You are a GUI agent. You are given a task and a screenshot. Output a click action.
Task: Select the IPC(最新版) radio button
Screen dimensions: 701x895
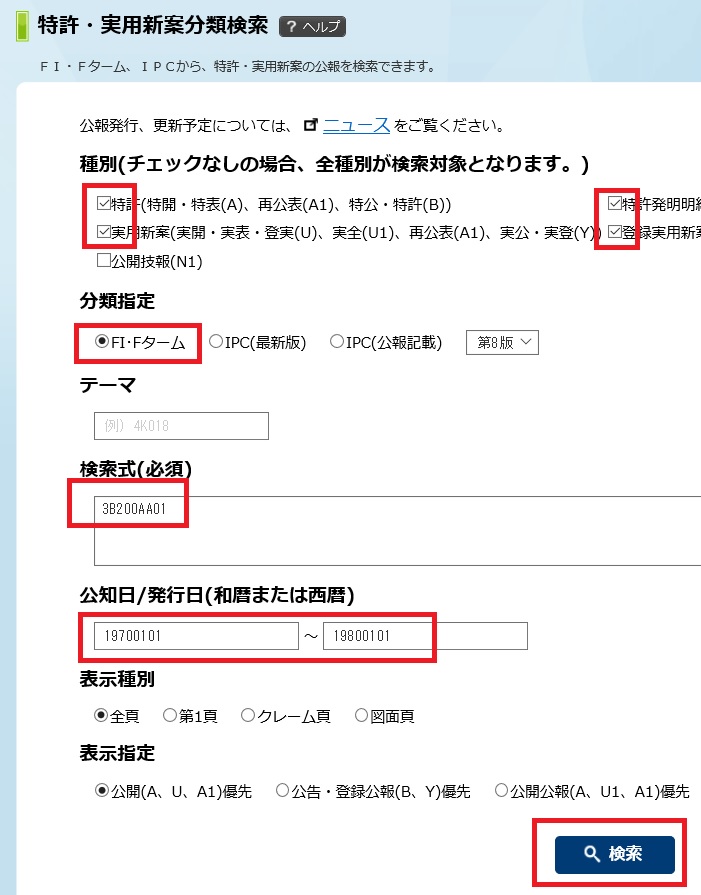216,341
